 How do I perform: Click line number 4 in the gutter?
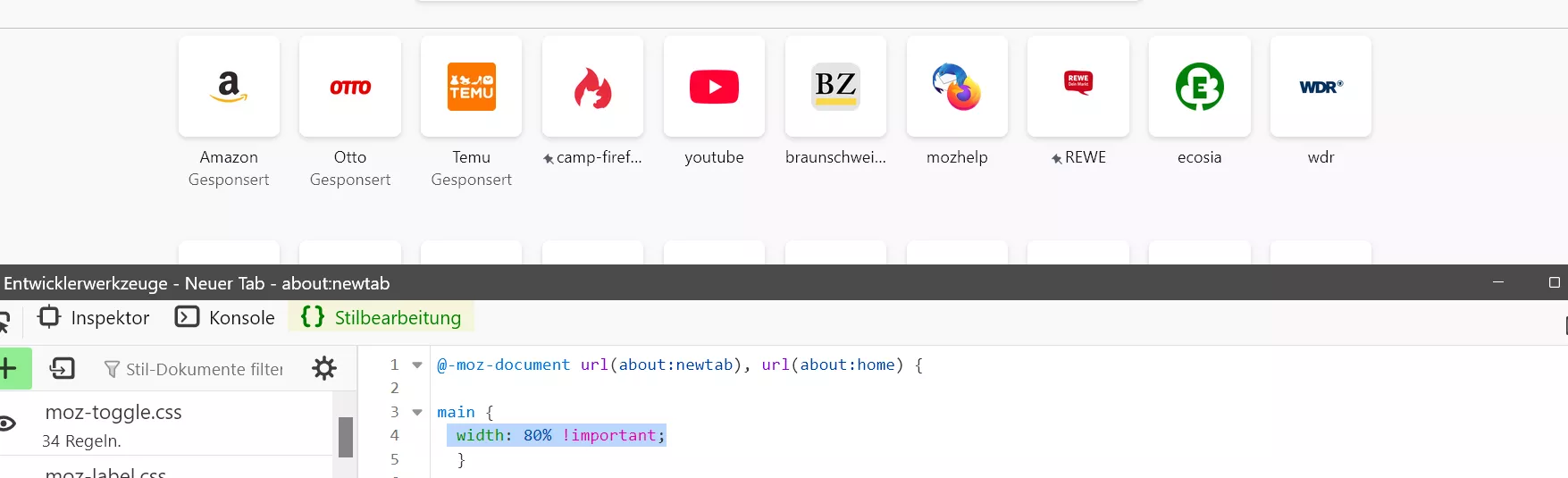pos(394,435)
